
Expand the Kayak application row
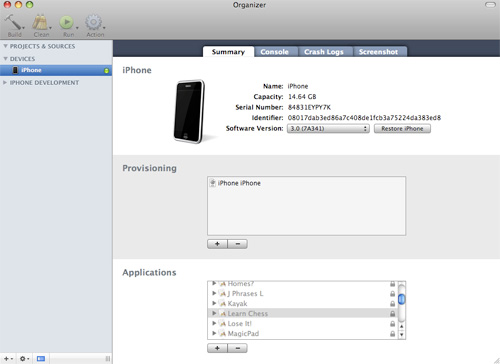[214, 303]
